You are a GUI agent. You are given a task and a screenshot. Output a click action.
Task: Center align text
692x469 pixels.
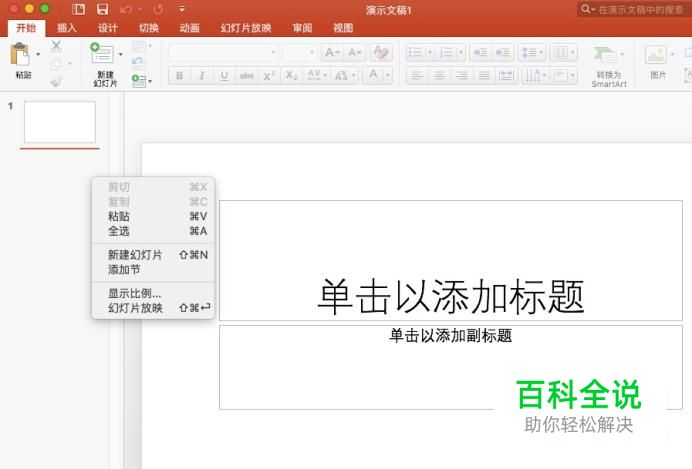click(x=440, y=76)
